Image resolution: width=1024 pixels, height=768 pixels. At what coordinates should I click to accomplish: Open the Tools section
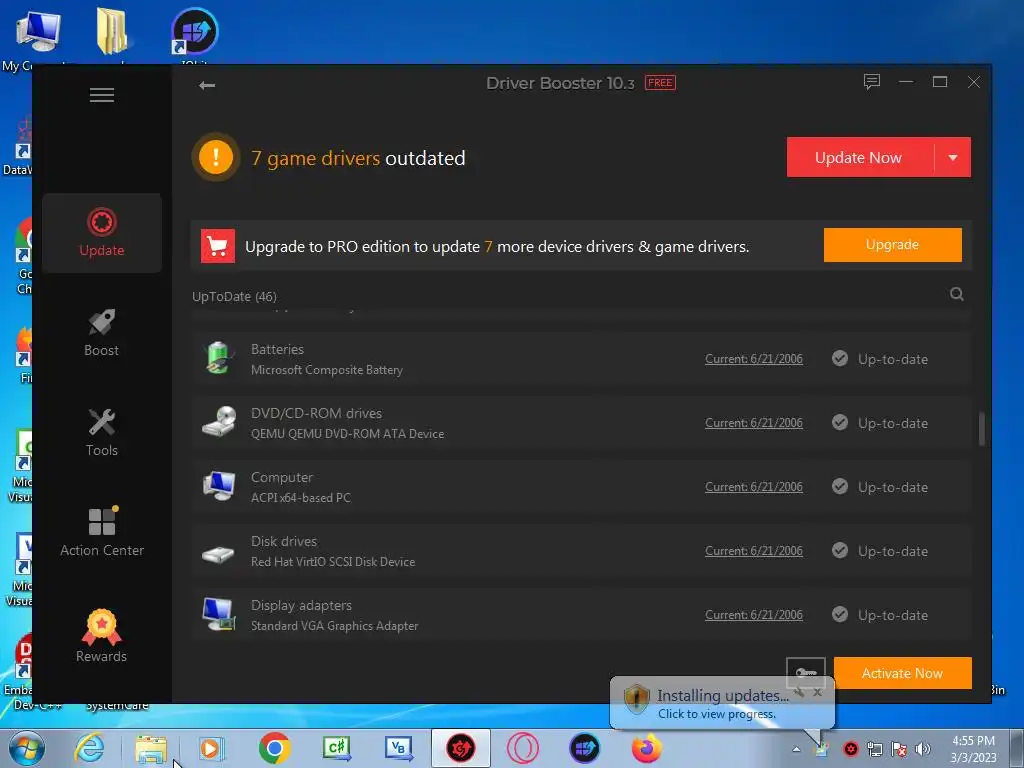pyautogui.click(x=102, y=432)
